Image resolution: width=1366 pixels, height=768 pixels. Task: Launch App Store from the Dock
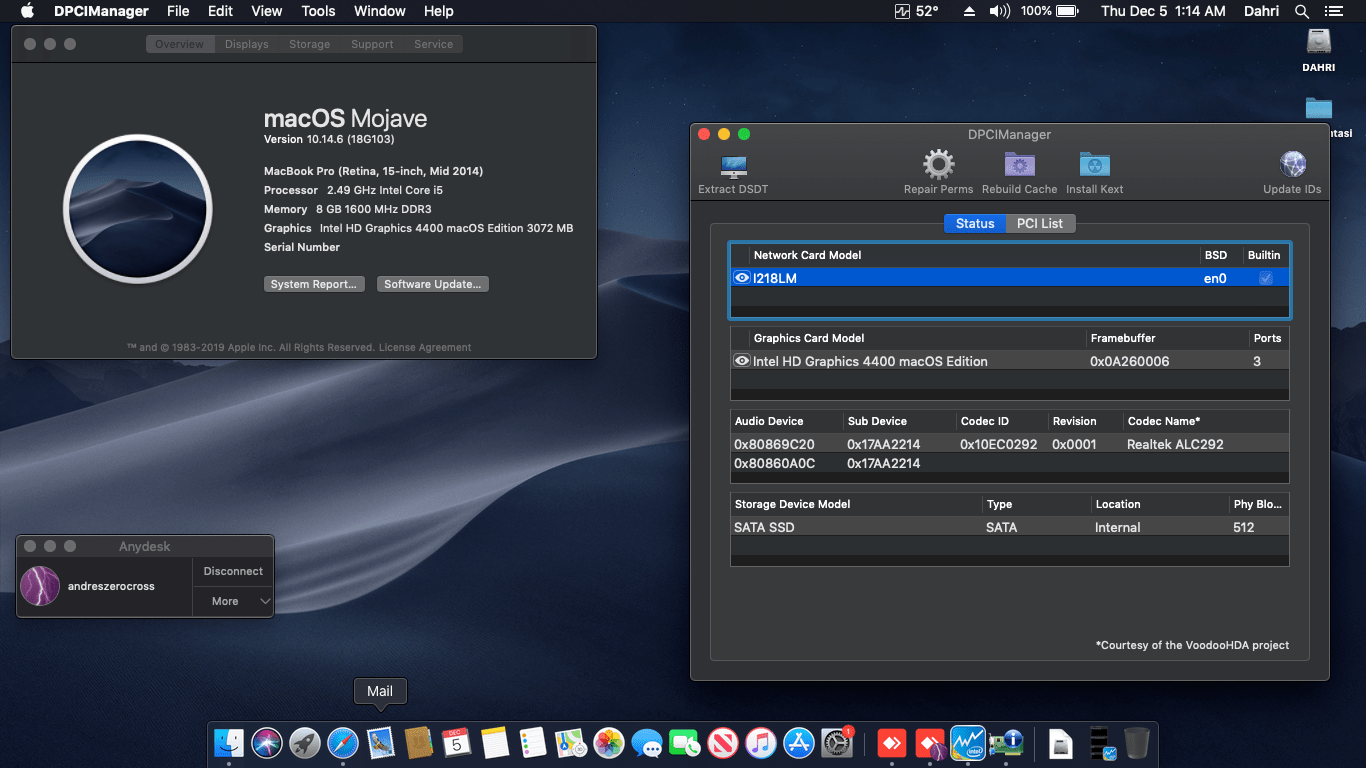pyautogui.click(x=799, y=743)
